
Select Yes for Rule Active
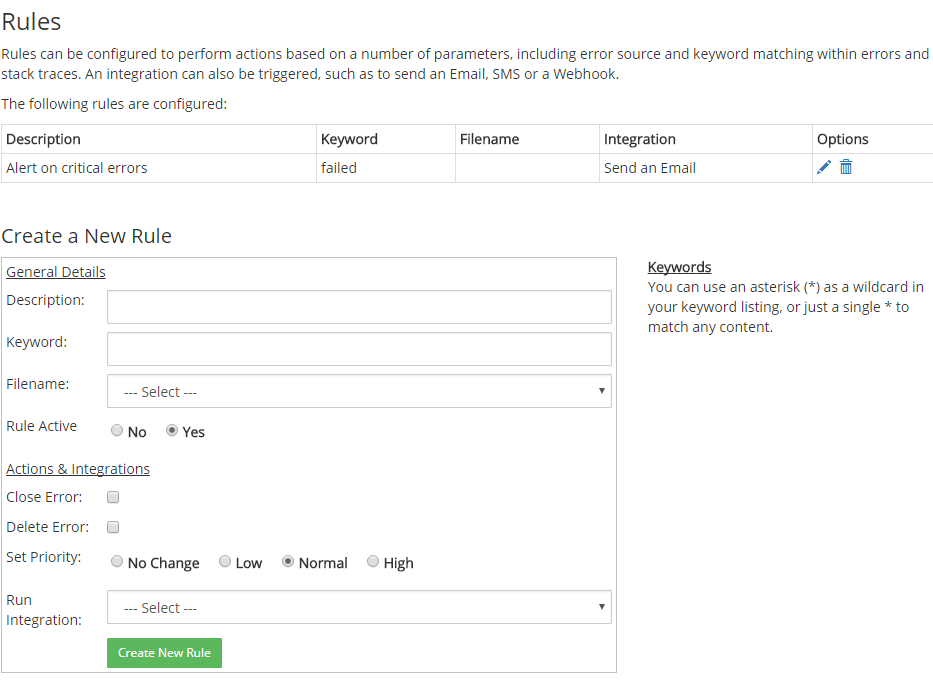[x=172, y=430]
